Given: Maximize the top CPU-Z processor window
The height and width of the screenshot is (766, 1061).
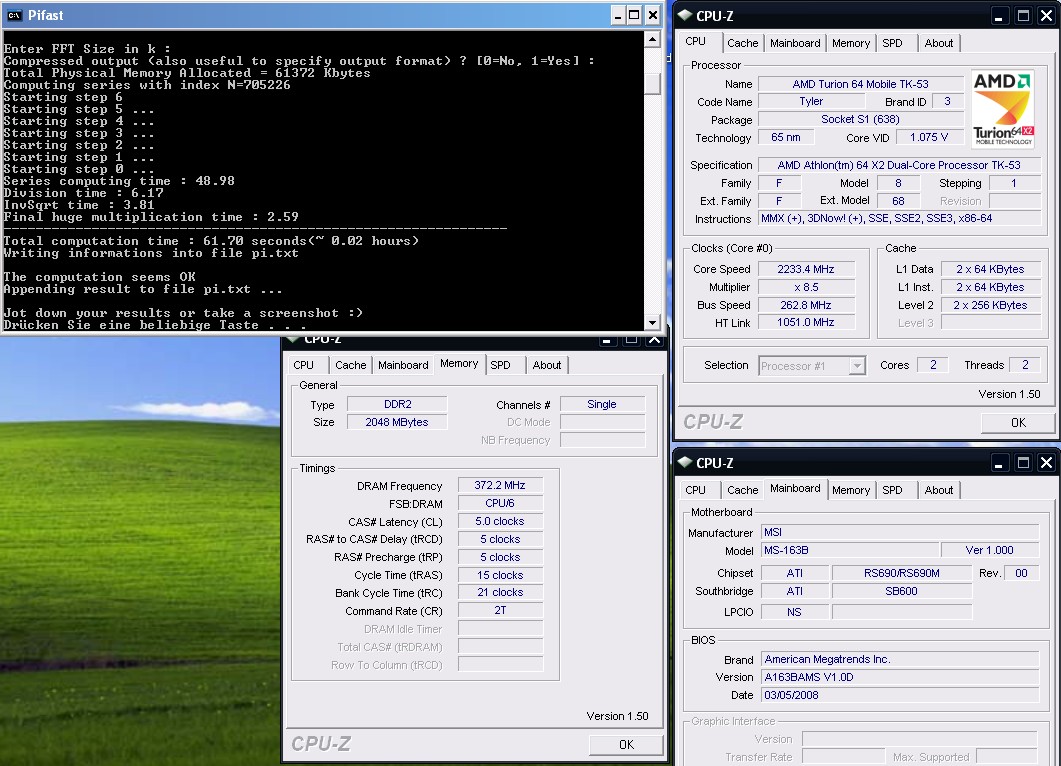Looking at the screenshot, I should (1023, 16).
